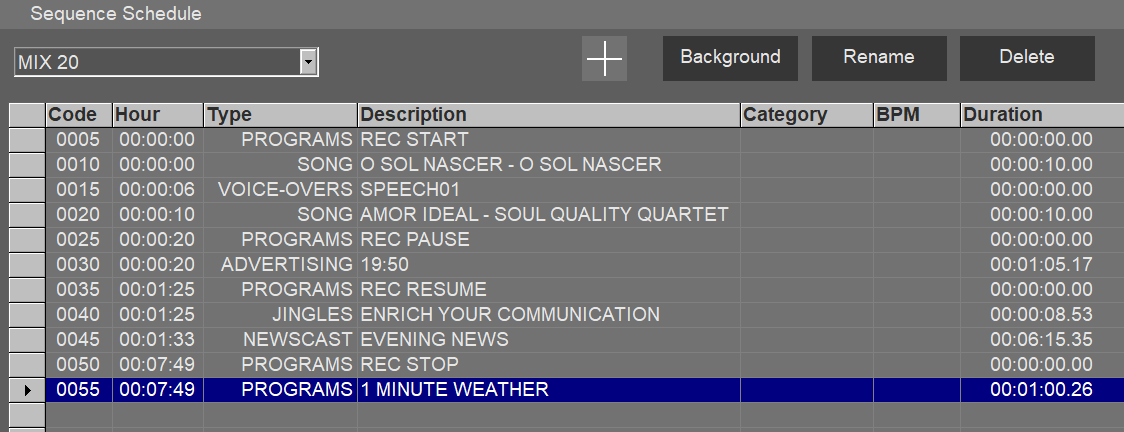Open the MIX 20 sequence dropdown
The image size is (1124, 432).
point(309,62)
